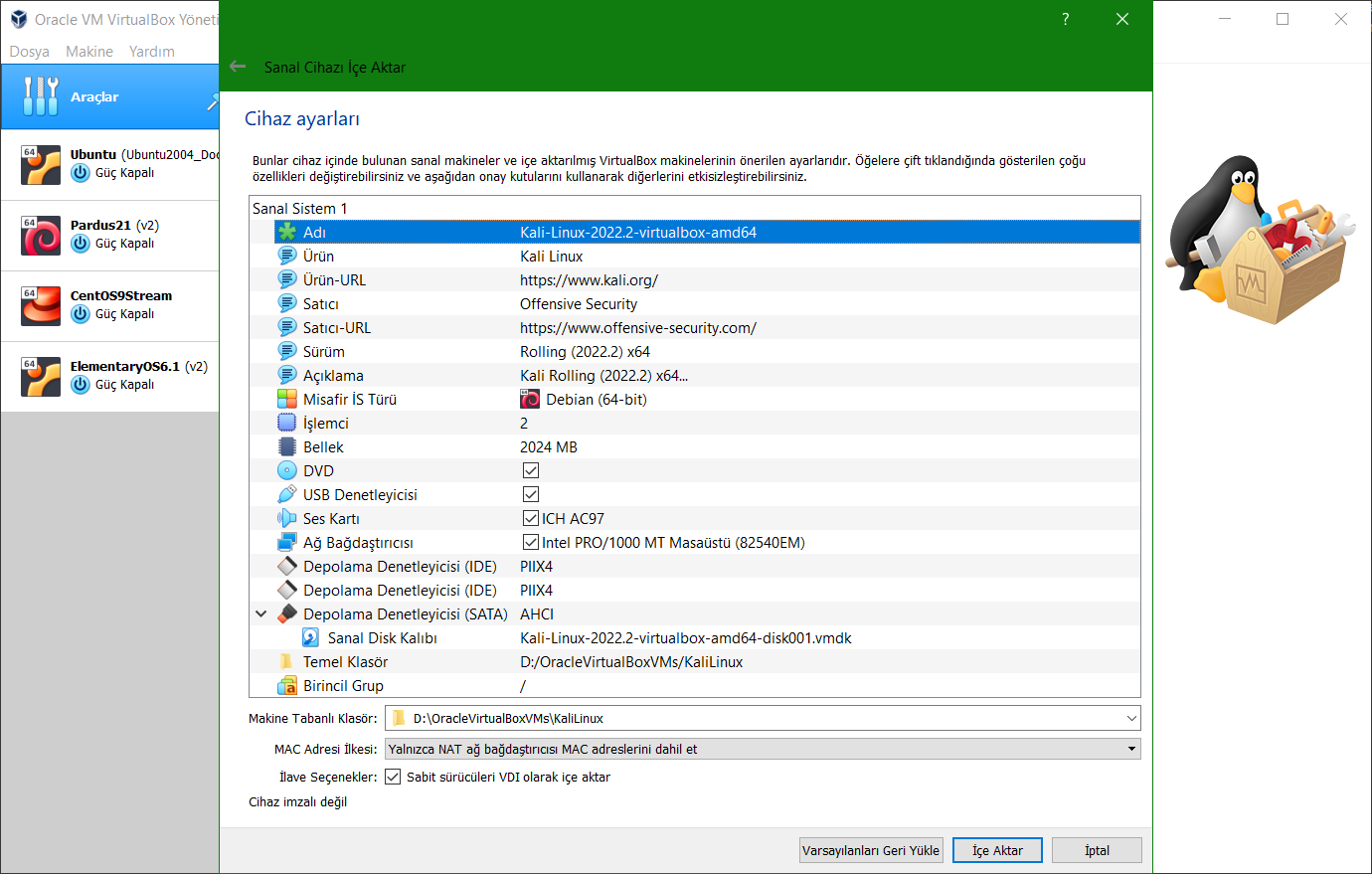Click the Debian logo next to Debian (64-bit)
The width and height of the screenshot is (1372, 874).
[x=530, y=399]
